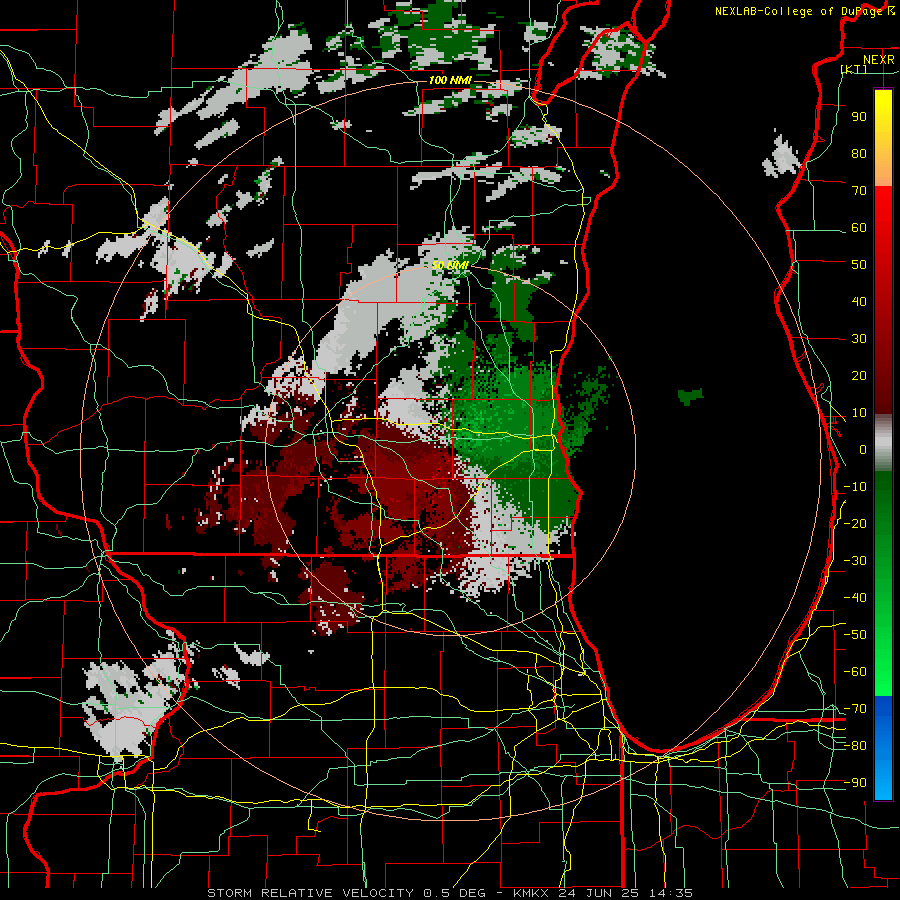Click the NEXR label above the color bar

point(879,60)
